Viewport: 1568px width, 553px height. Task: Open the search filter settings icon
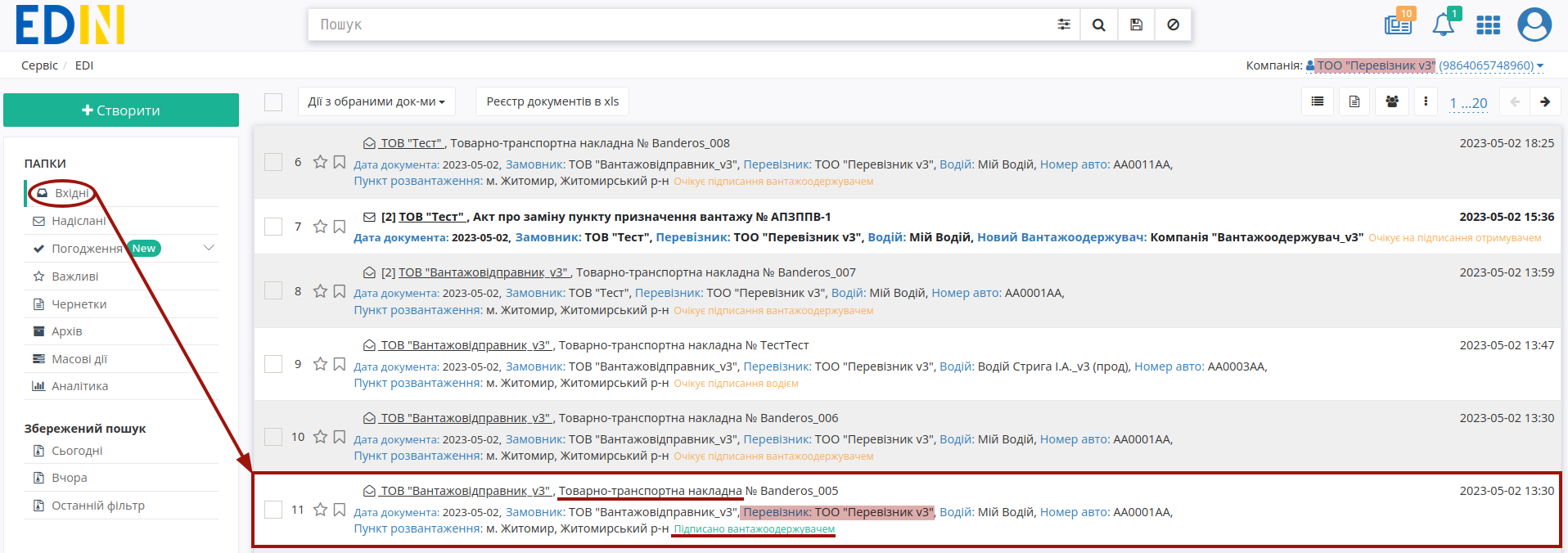[1063, 25]
